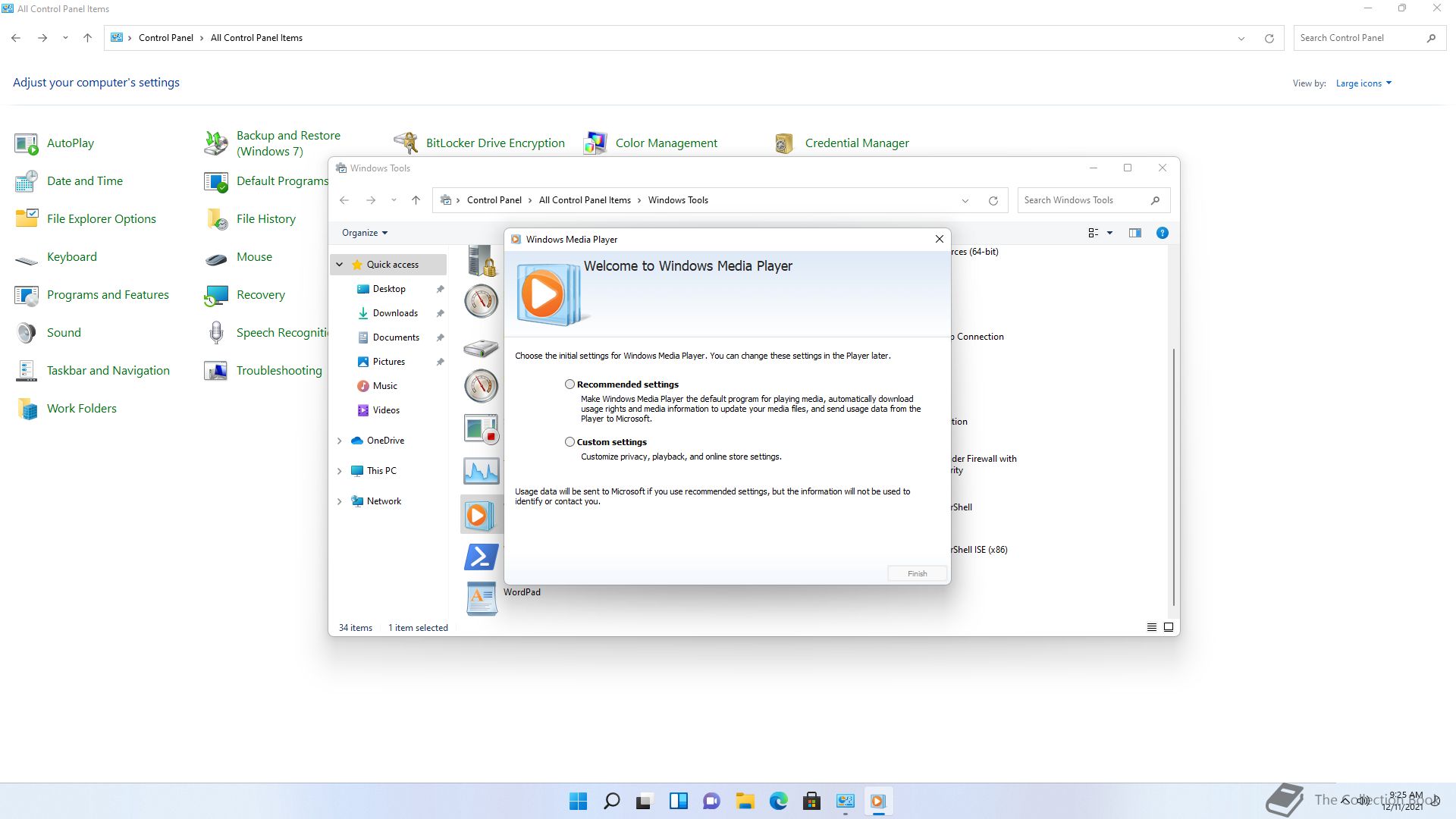Click All Control Panel Items in Windows Tools breadcrumb
This screenshot has height=819, width=1456.
pyautogui.click(x=585, y=200)
